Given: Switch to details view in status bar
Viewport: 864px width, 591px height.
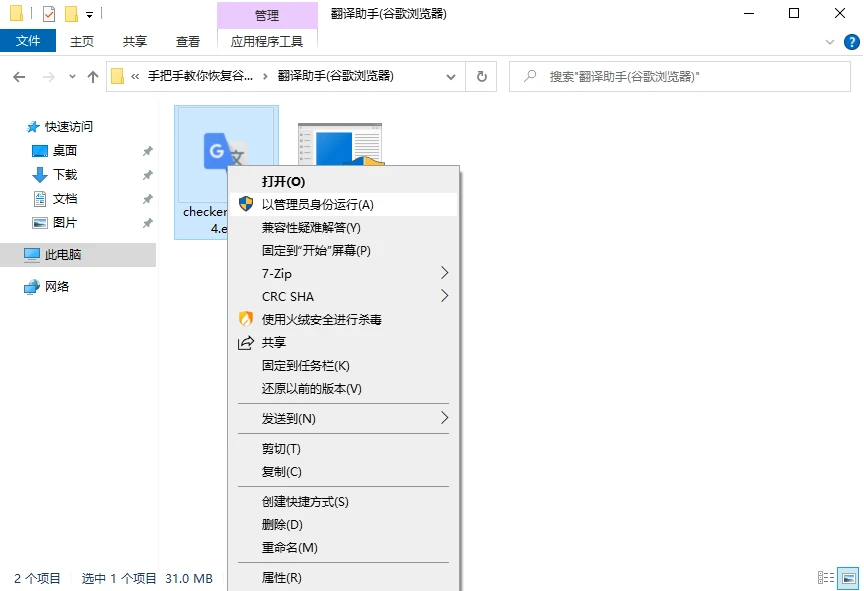Looking at the screenshot, I should (x=825, y=578).
